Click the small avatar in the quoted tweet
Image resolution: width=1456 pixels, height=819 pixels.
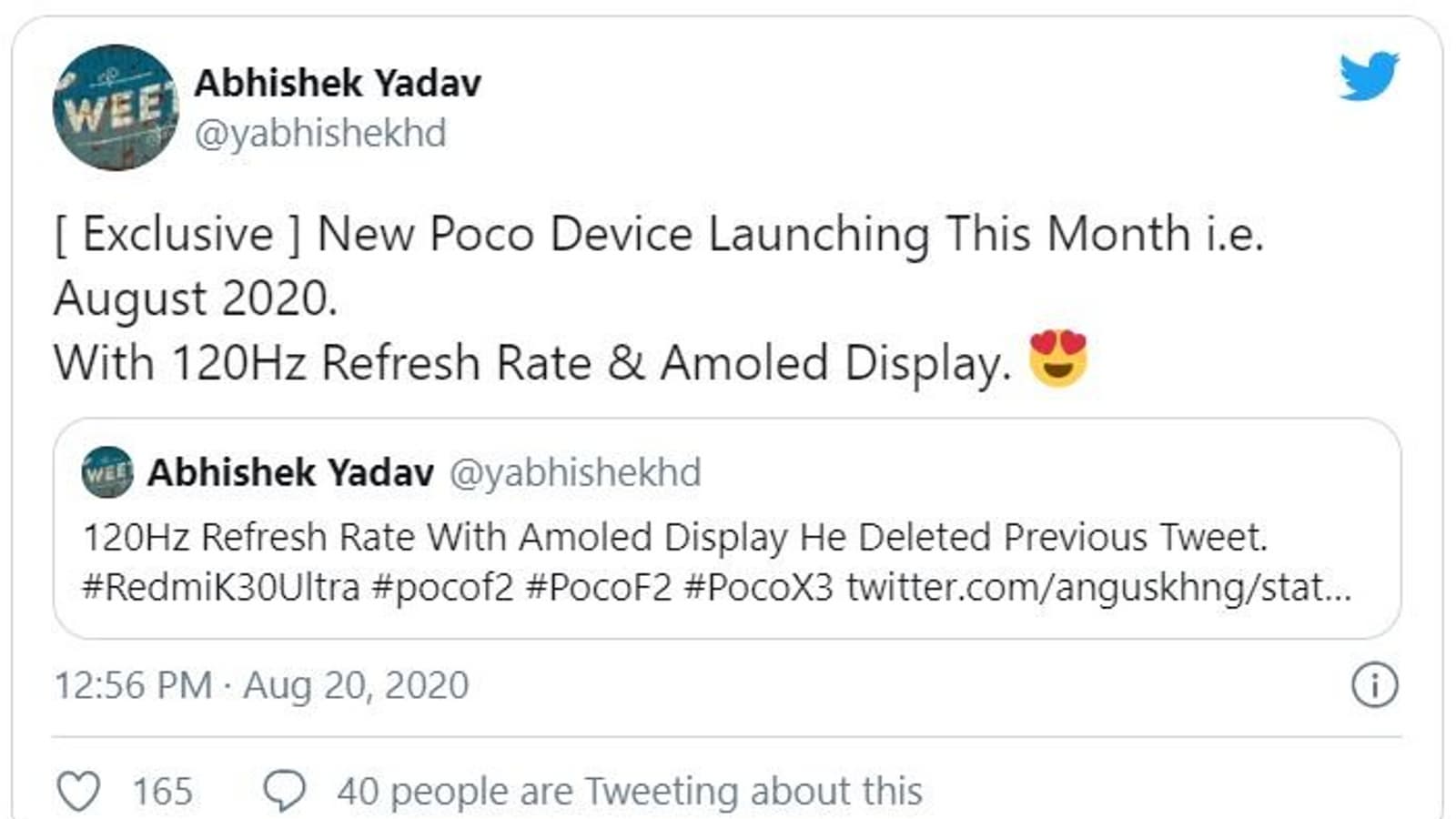[107, 472]
